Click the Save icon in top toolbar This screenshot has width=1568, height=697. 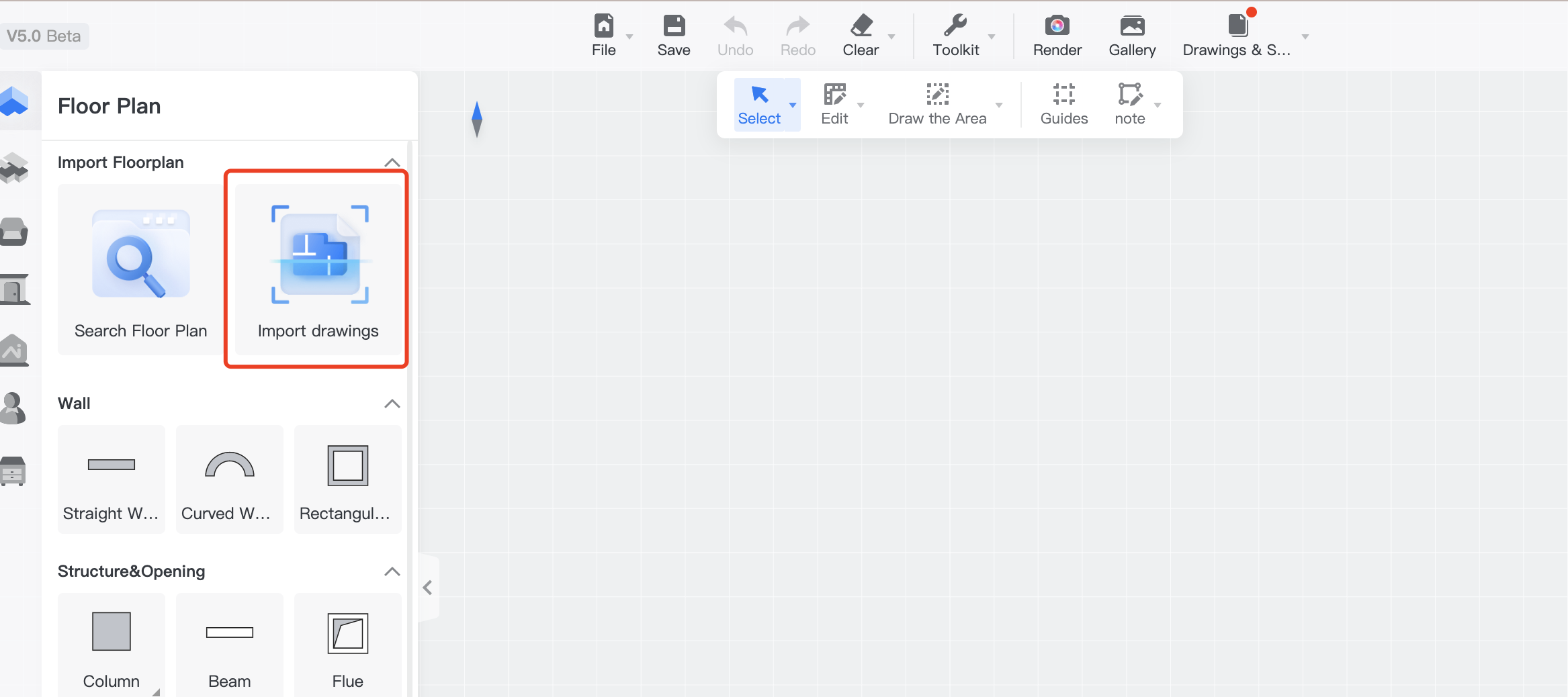(x=673, y=36)
